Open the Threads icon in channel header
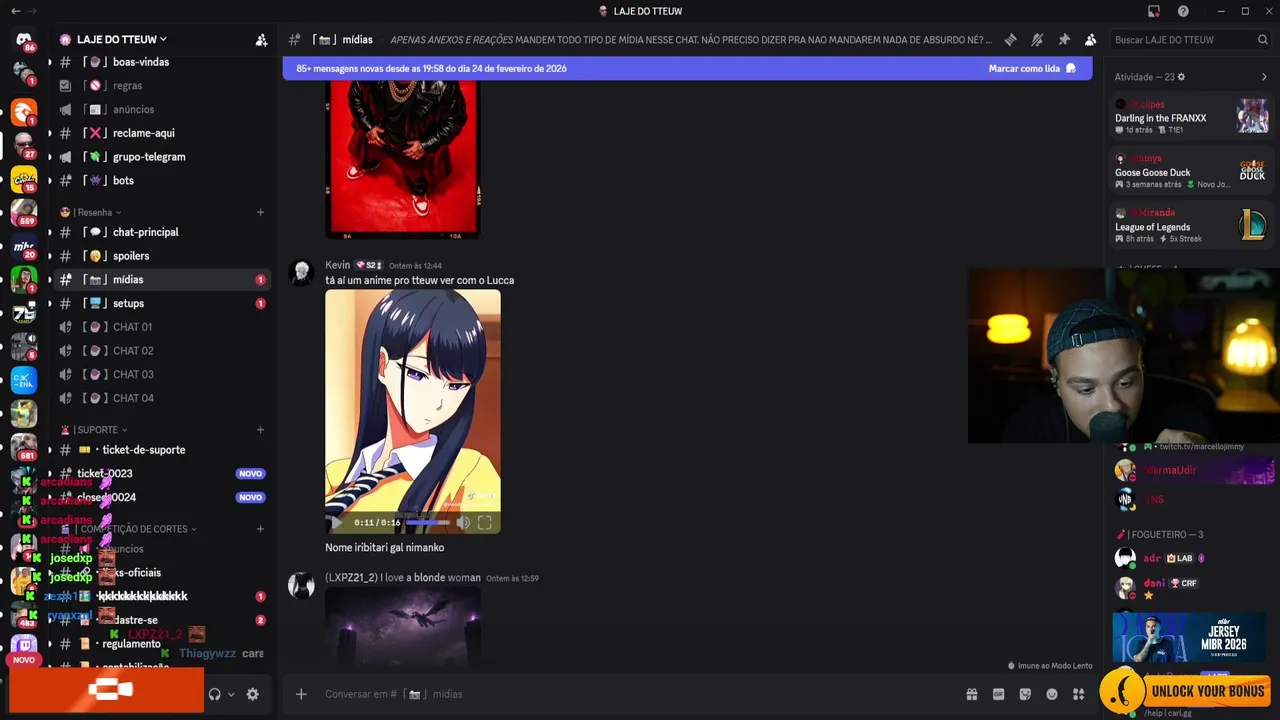The image size is (1280, 720). pos(1011,40)
